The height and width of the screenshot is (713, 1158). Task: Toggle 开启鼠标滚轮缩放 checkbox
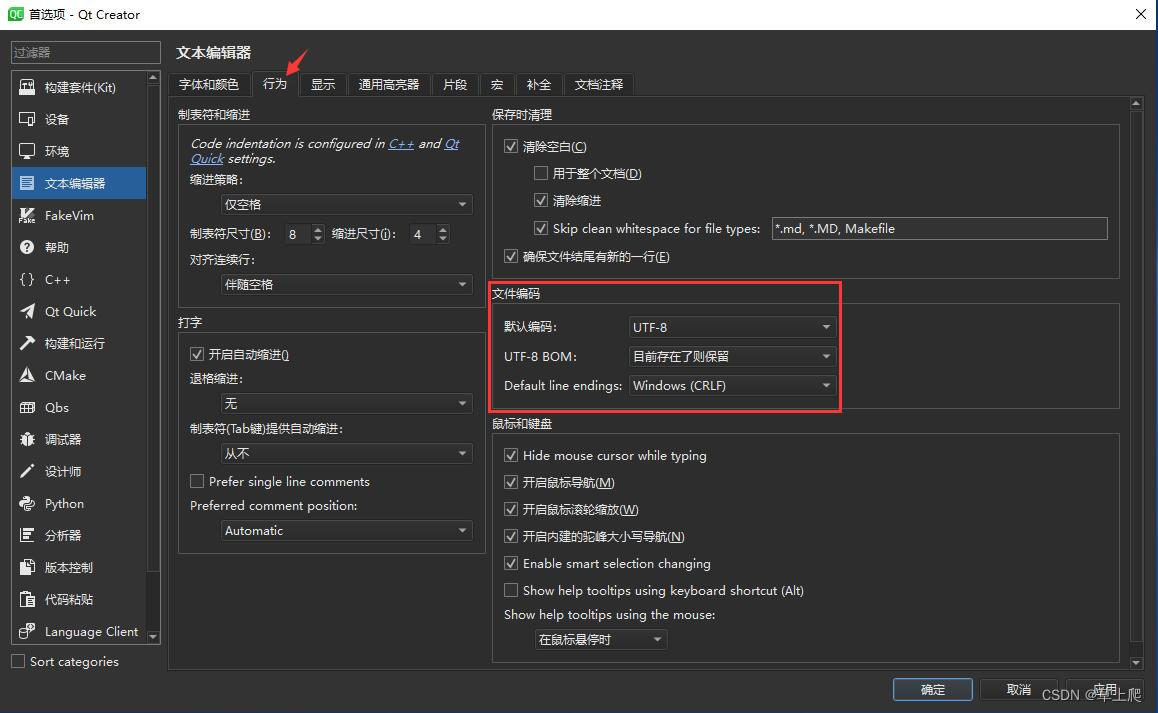510,509
